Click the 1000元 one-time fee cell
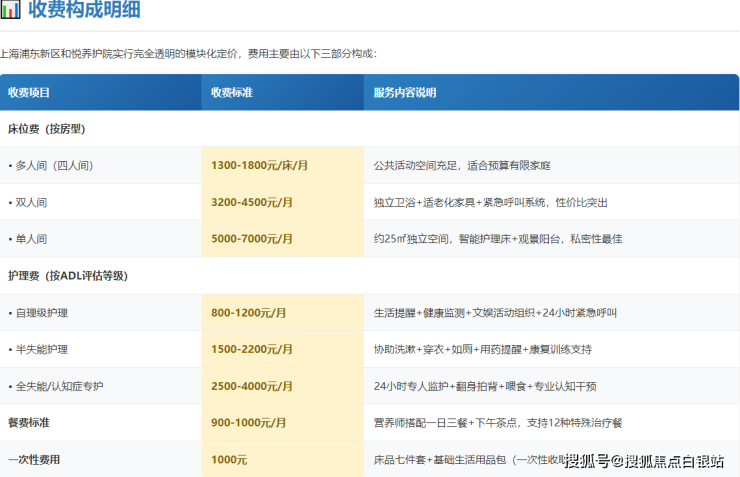740x477 pixels. 228,460
